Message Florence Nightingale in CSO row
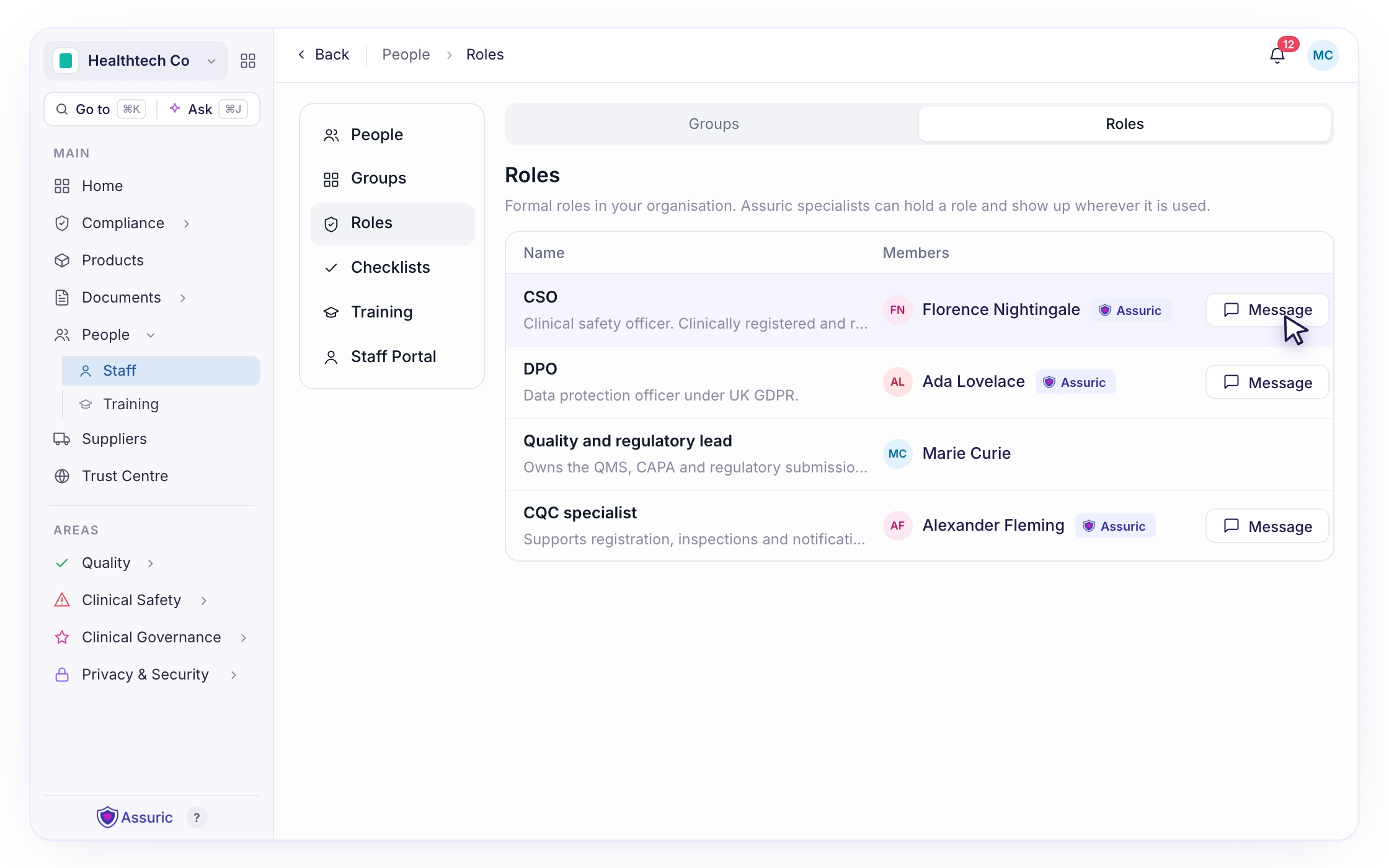Image resolution: width=1389 pixels, height=868 pixels. [x=1267, y=310]
